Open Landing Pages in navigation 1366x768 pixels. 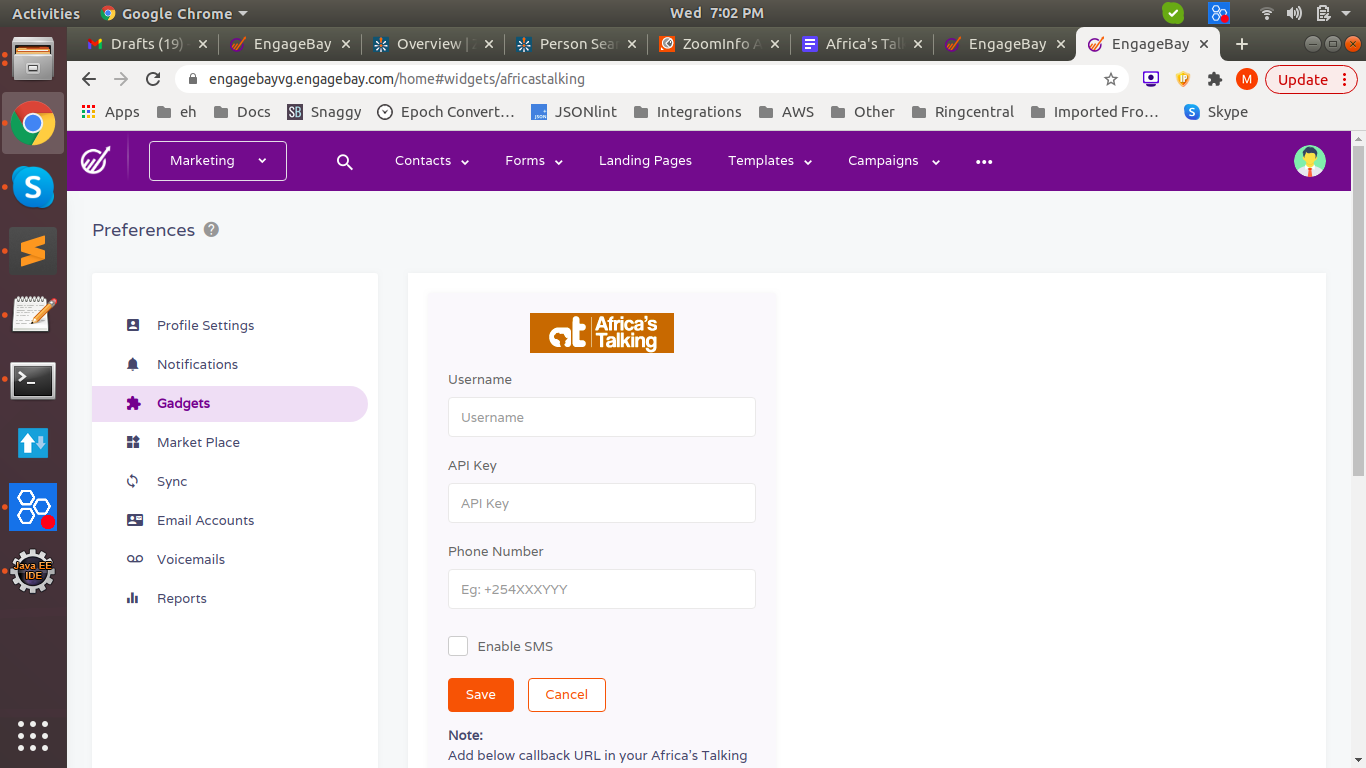pyautogui.click(x=645, y=161)
